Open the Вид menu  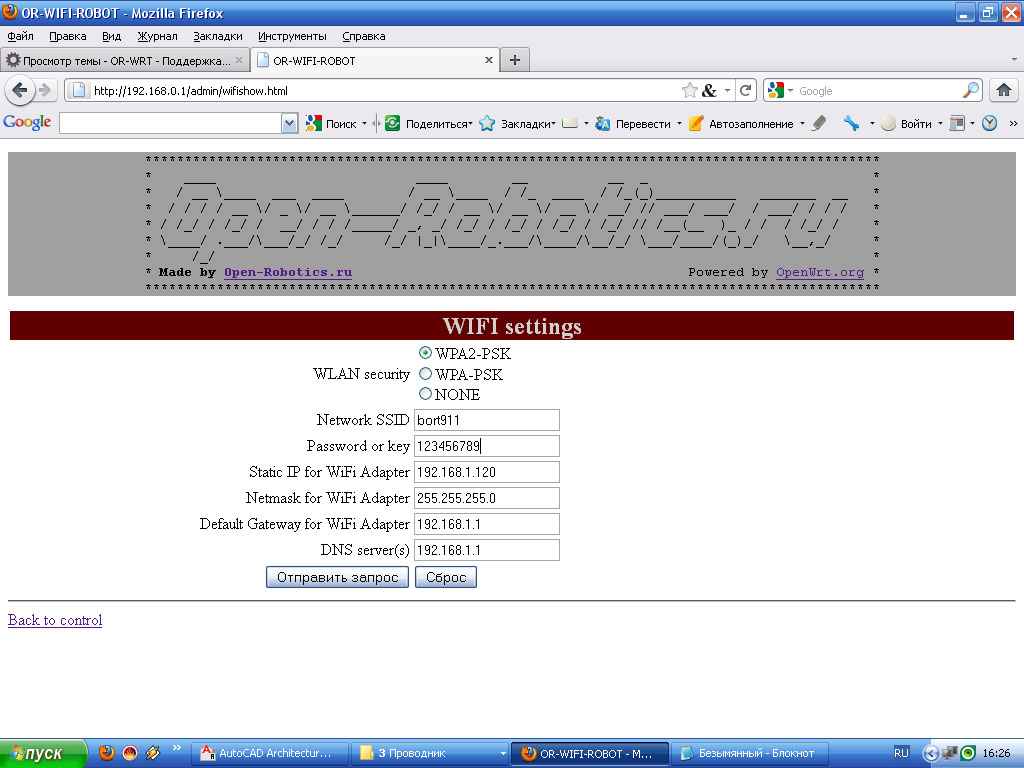pos(112,36)
